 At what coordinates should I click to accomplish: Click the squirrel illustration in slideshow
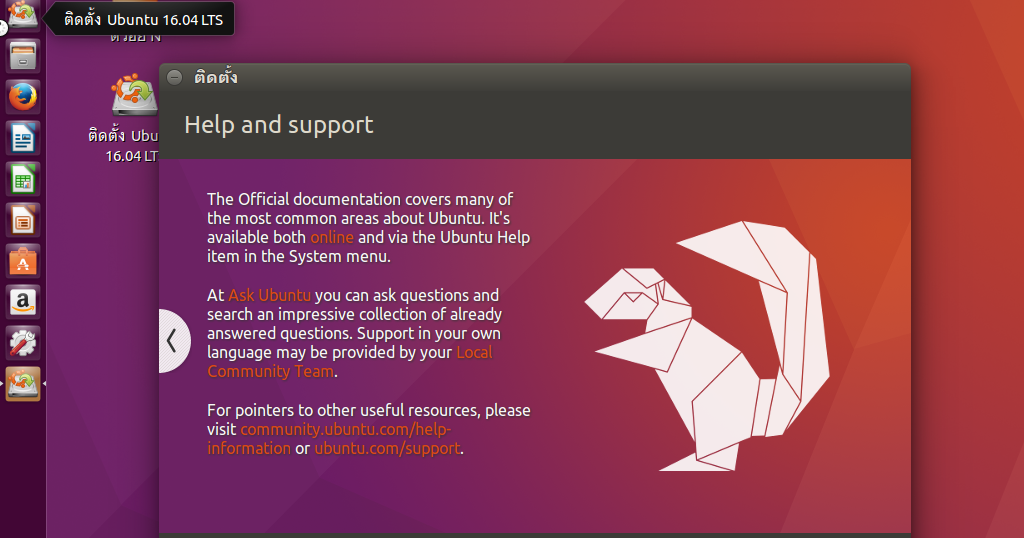[707, 346]
